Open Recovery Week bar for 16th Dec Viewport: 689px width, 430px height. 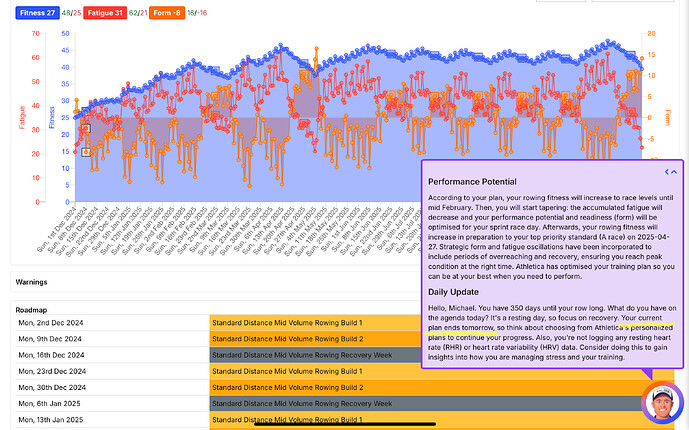[315, 355]
